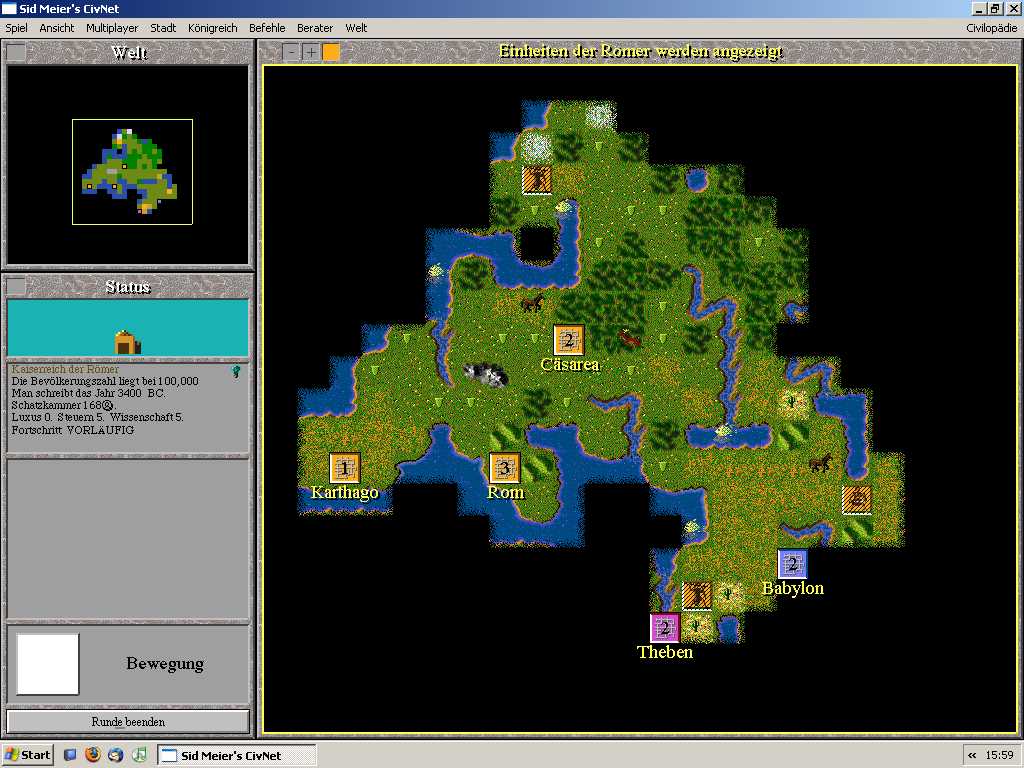Toggle the orange map display button
Screen dimensions: 1024x768
tap(331, 52)
